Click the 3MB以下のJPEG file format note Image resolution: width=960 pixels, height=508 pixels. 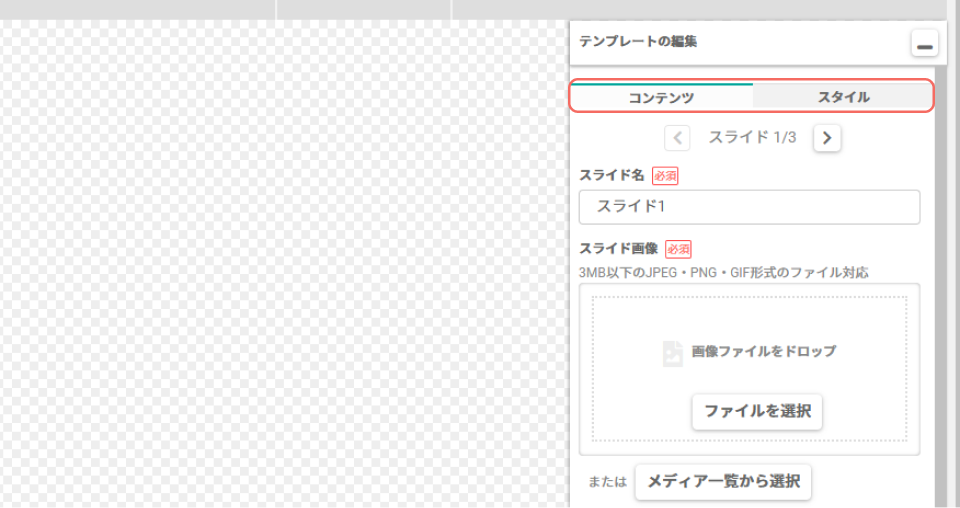pos(724,273)
